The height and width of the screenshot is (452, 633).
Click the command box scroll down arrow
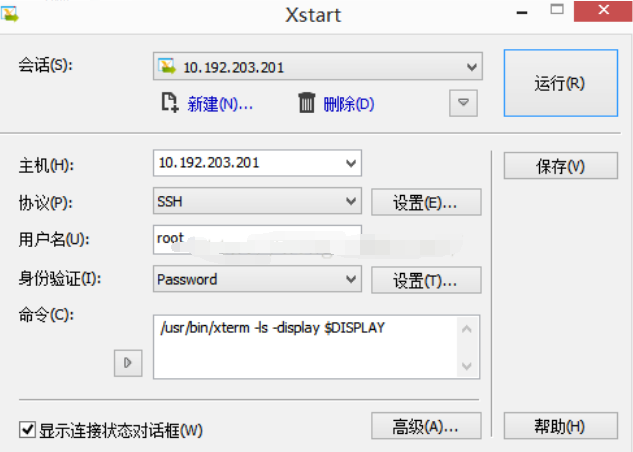(x=467, y=366)
